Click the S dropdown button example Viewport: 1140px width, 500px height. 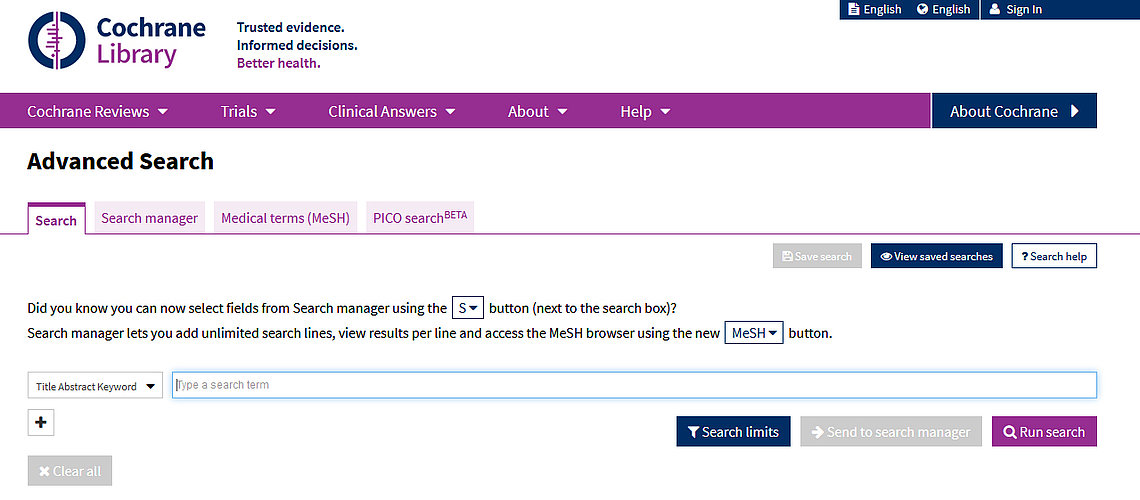tap(467, 307)
